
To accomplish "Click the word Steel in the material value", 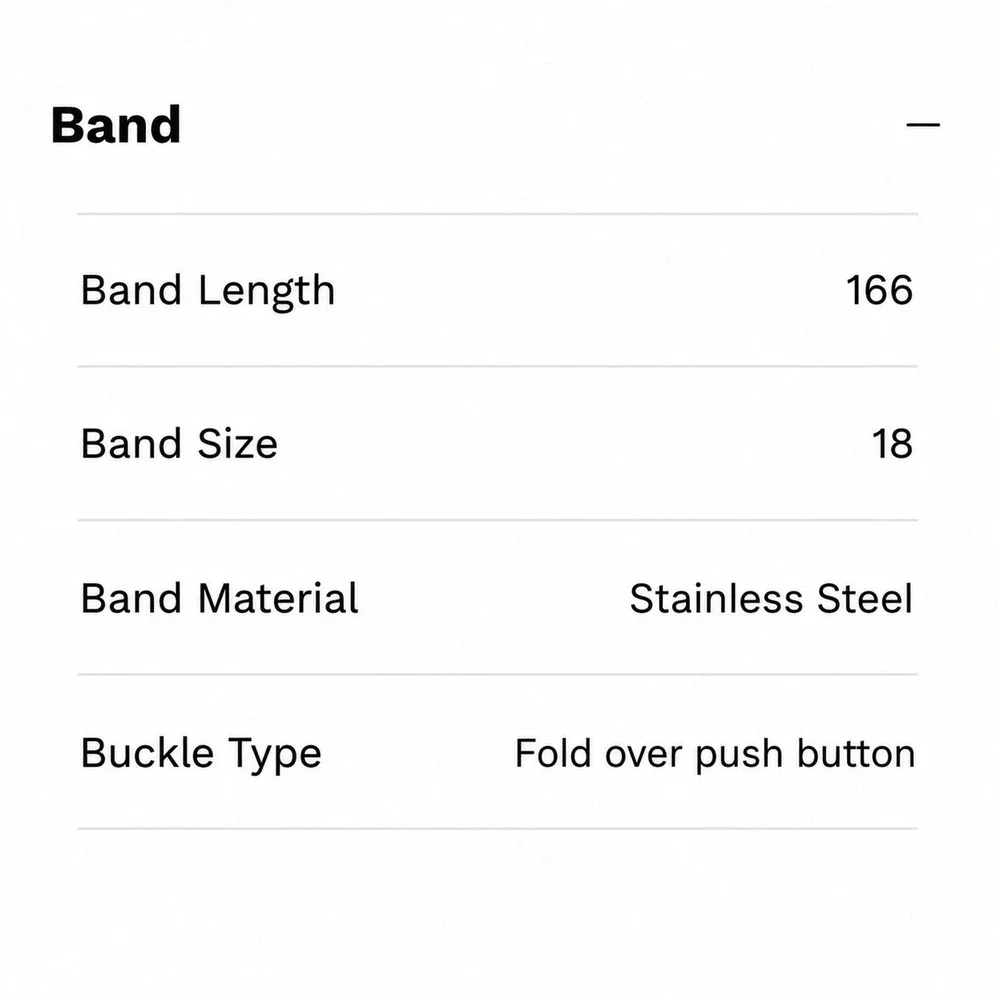I will pos(865,598).
